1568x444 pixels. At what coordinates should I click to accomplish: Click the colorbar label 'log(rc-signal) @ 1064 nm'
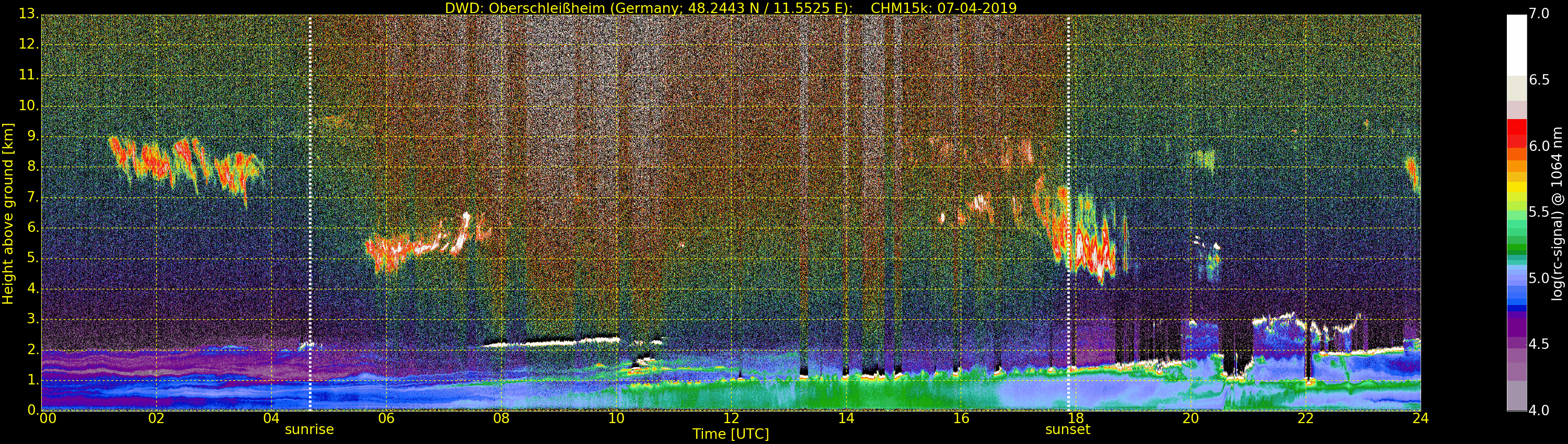(1557, 214)
